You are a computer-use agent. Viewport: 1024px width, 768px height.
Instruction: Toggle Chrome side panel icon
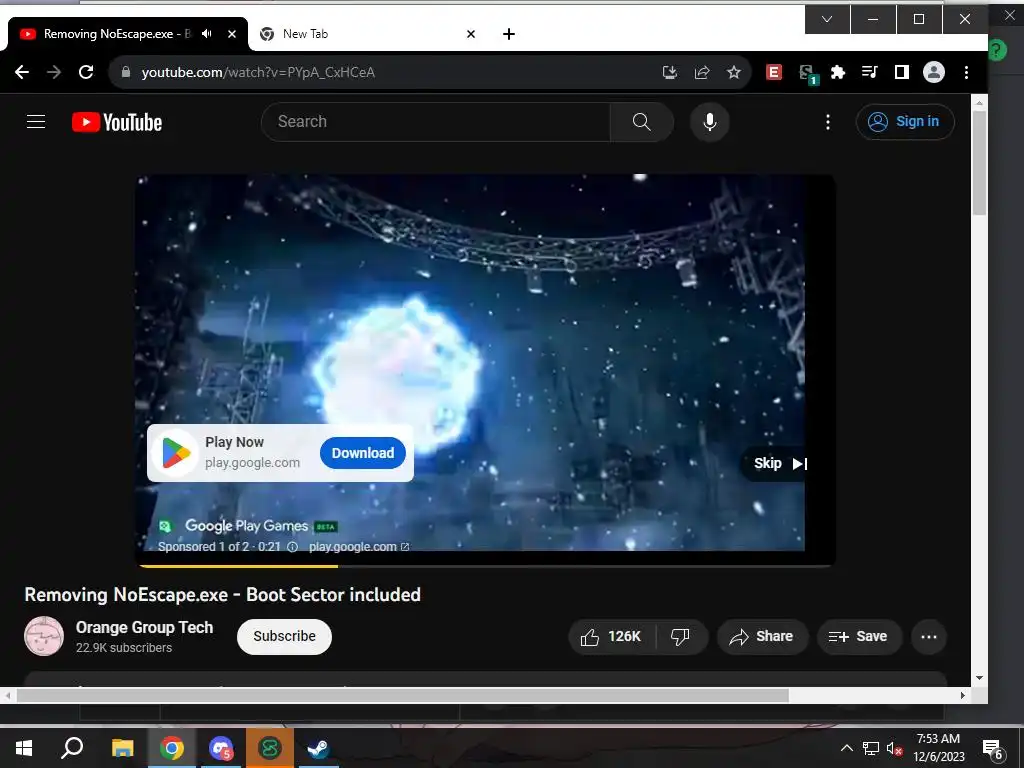pyautogui.click(x=902, y=72)
